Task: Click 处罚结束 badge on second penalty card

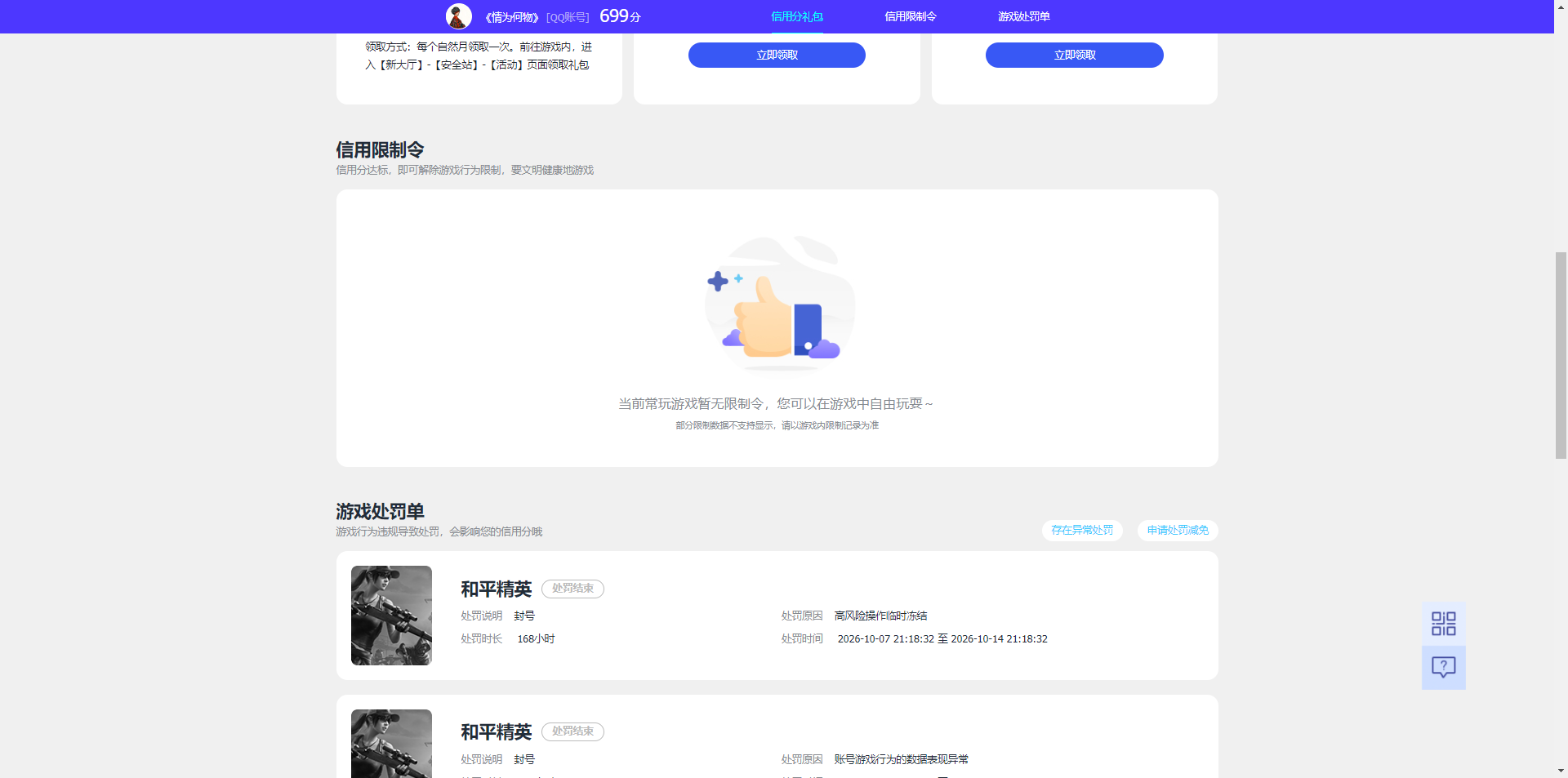Action: (572, 731)
